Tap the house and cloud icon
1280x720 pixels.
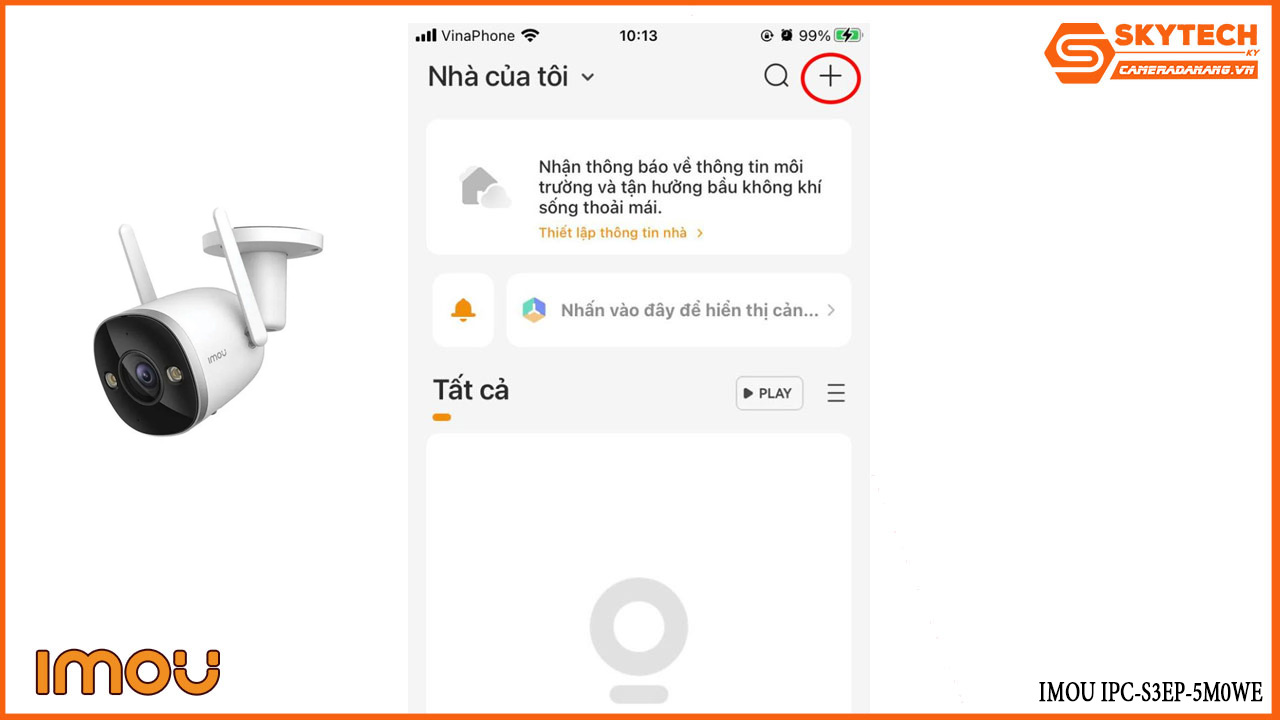[484, 187]
